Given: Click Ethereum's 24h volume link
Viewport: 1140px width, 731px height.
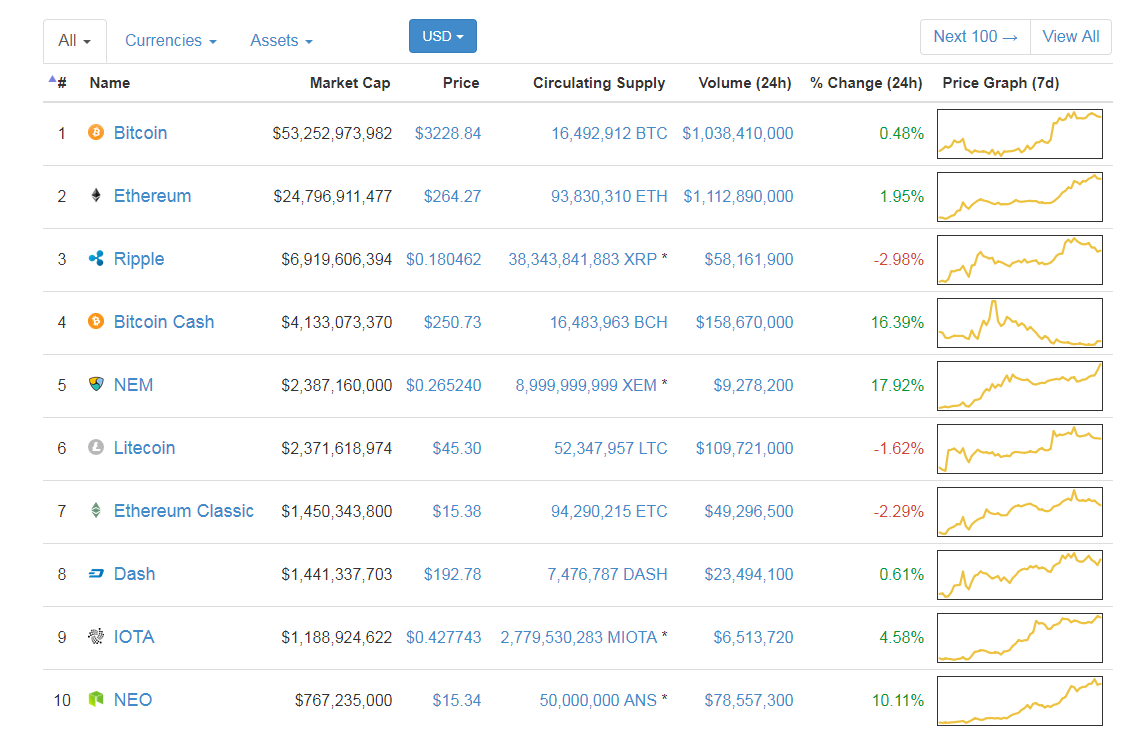Looking at the screenshot, I should (x=737, y=195).
